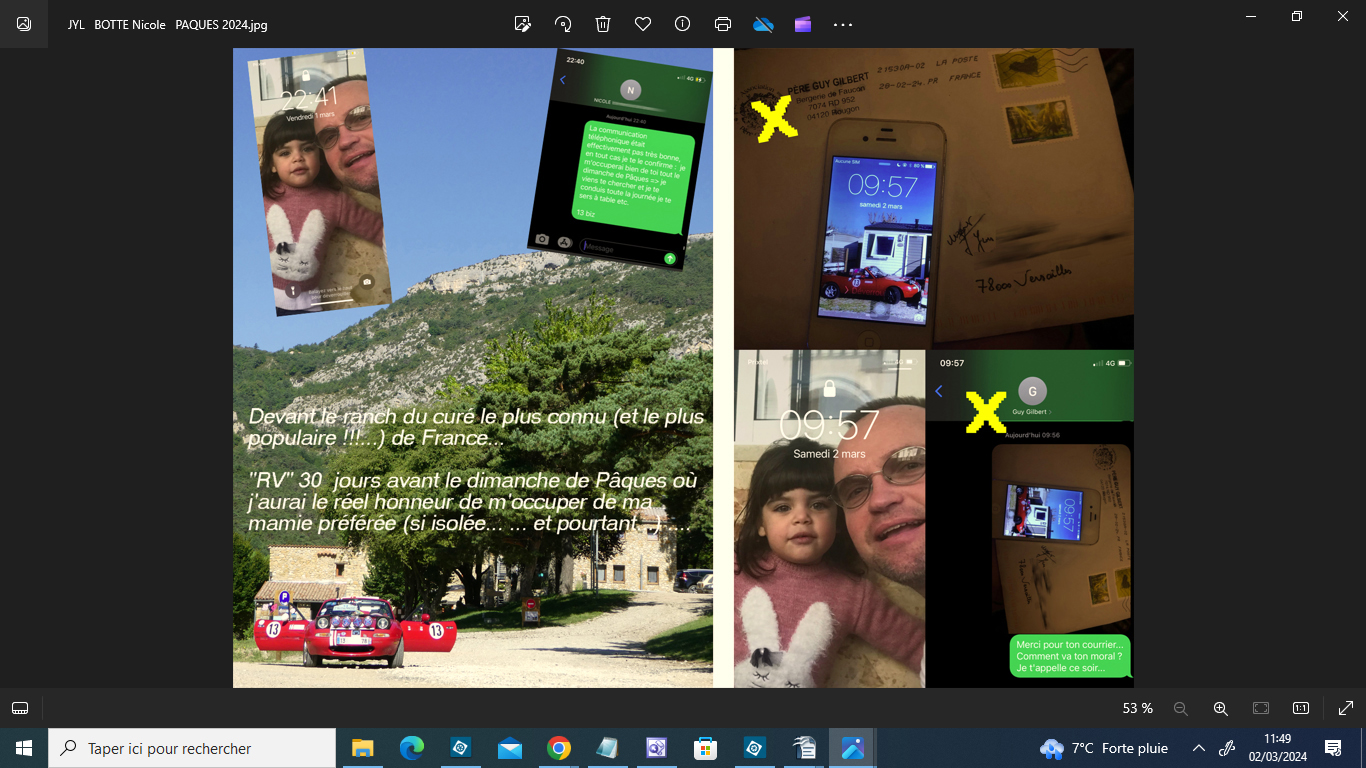Click the taskbar search box Taper ici pour rechercher
Screen dimensions: 1366x768
click(192, 748)
